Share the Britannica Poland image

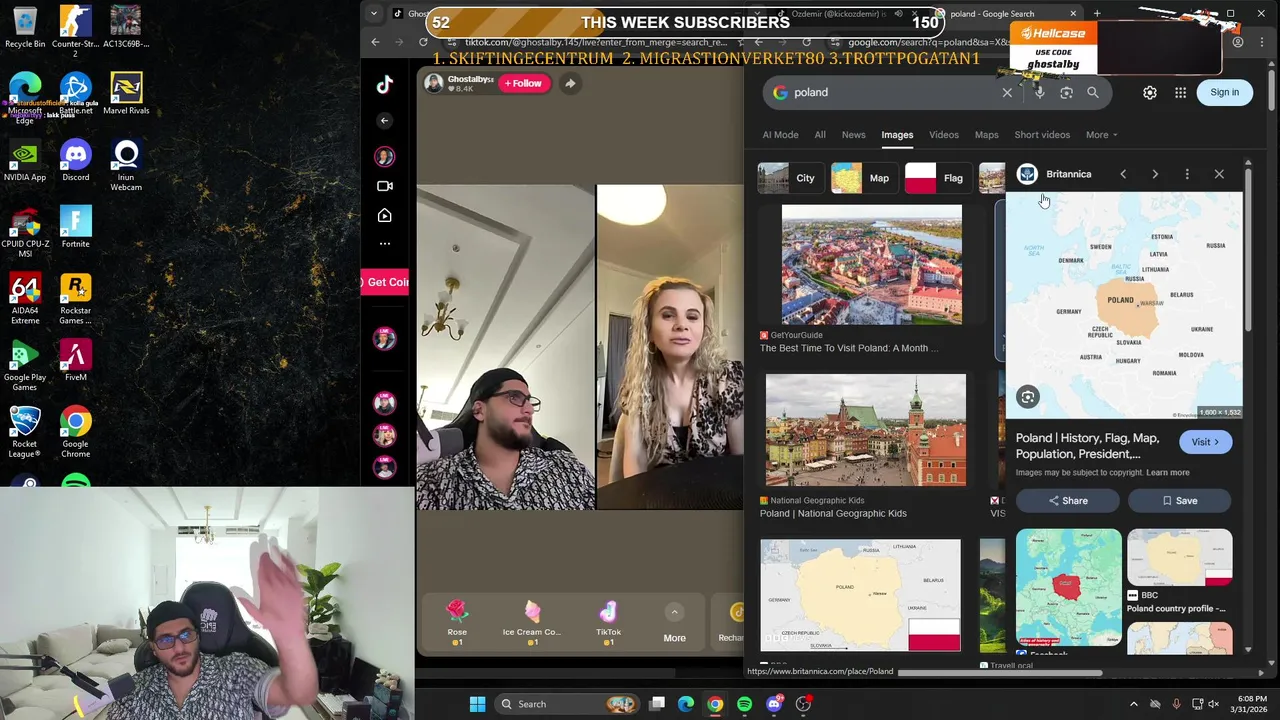1068,501
